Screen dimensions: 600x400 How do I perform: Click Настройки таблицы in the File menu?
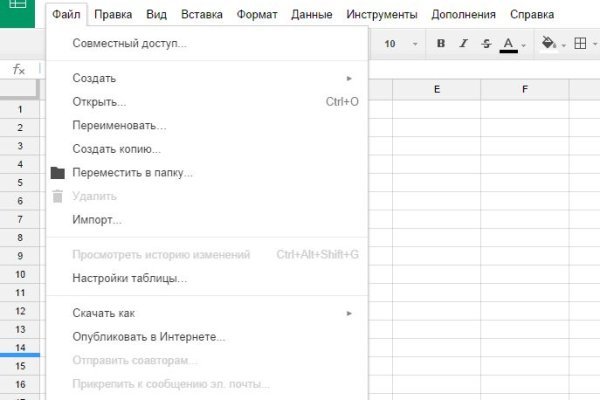click(x=129, y=278)
